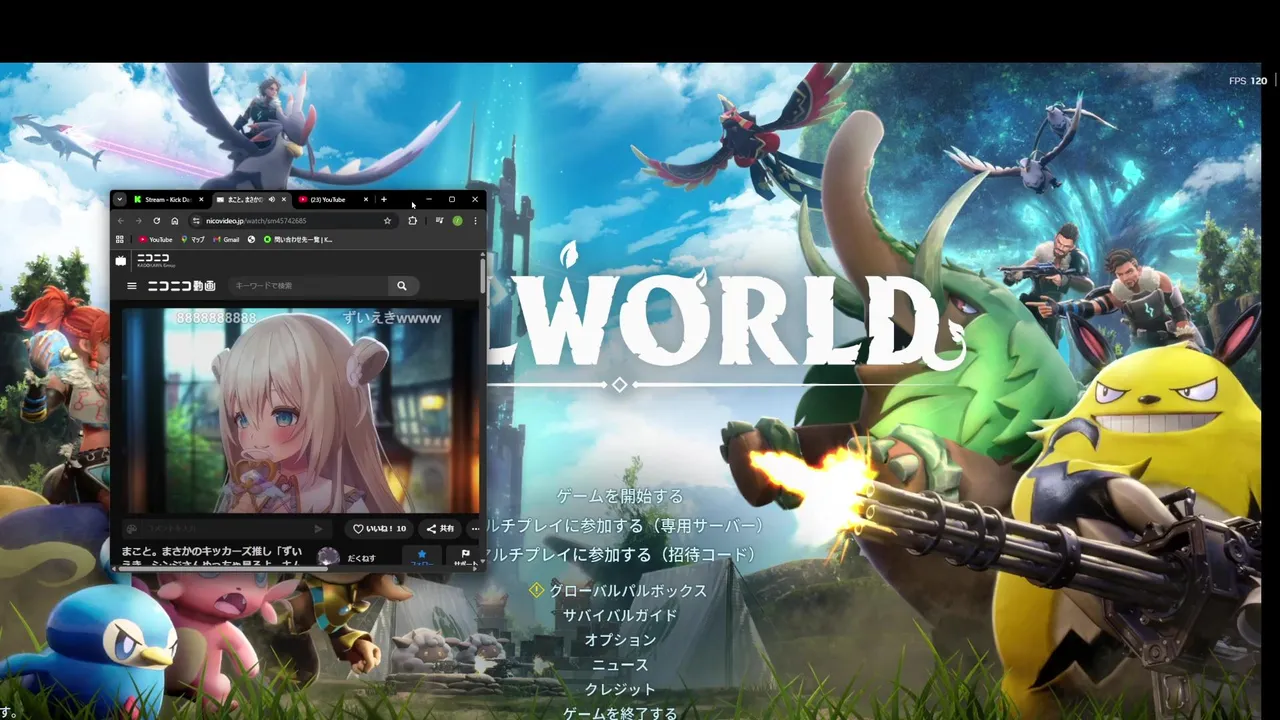The height and width of the screenshot is (720, 1280).
Task: Click the ニコニコ動画 site logo
Action: click(x=181, y=286)
